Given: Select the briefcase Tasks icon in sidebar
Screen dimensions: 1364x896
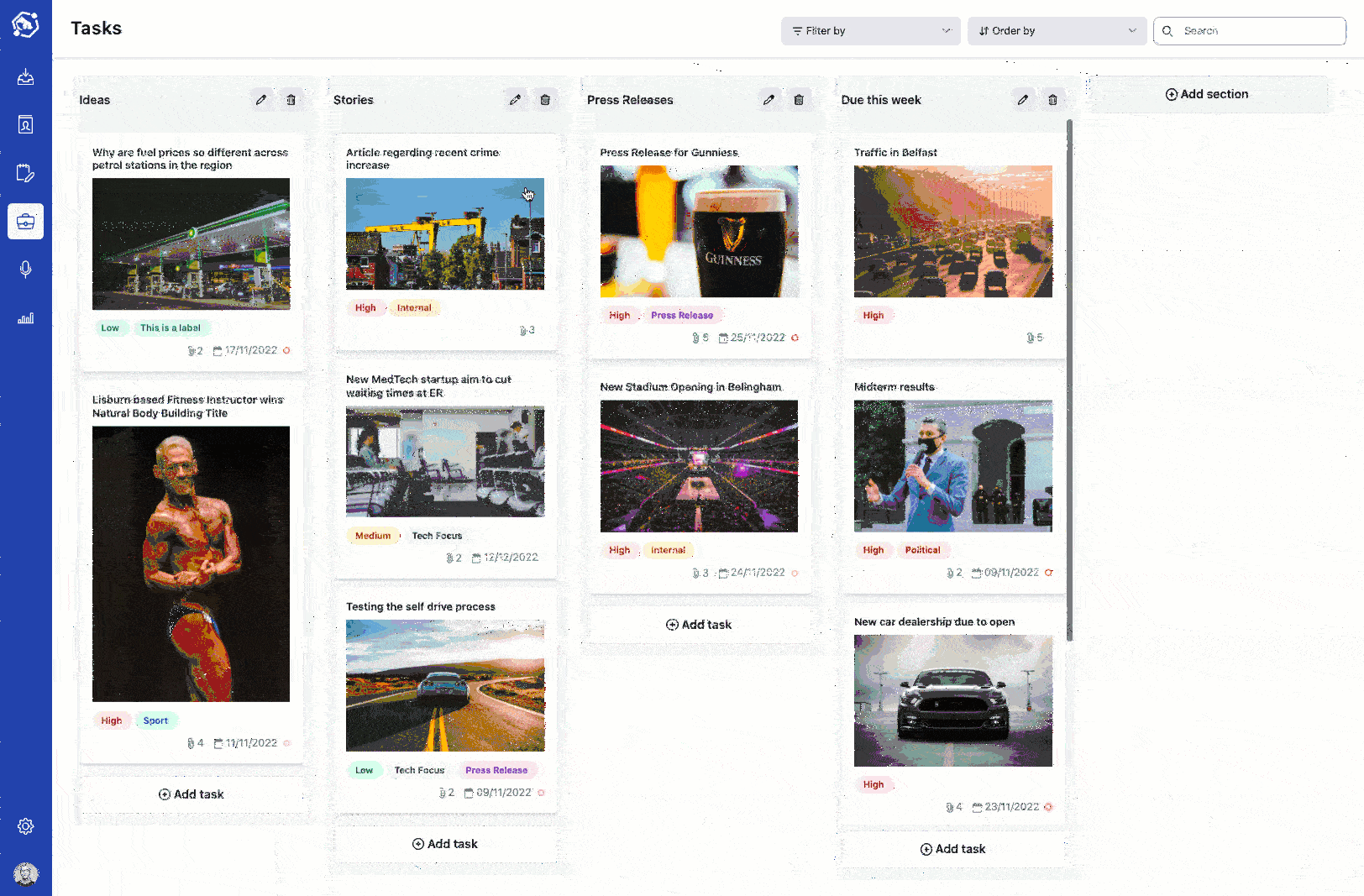Looking at the screenshot, I should (26, 222).
